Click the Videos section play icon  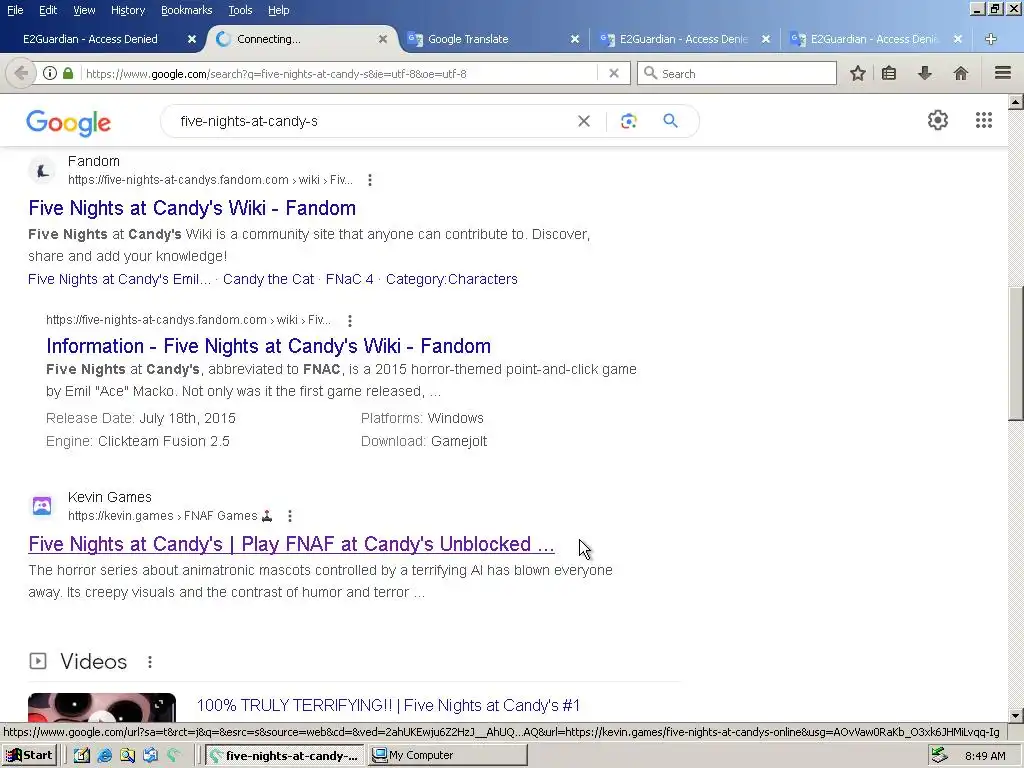click(38, 661)
